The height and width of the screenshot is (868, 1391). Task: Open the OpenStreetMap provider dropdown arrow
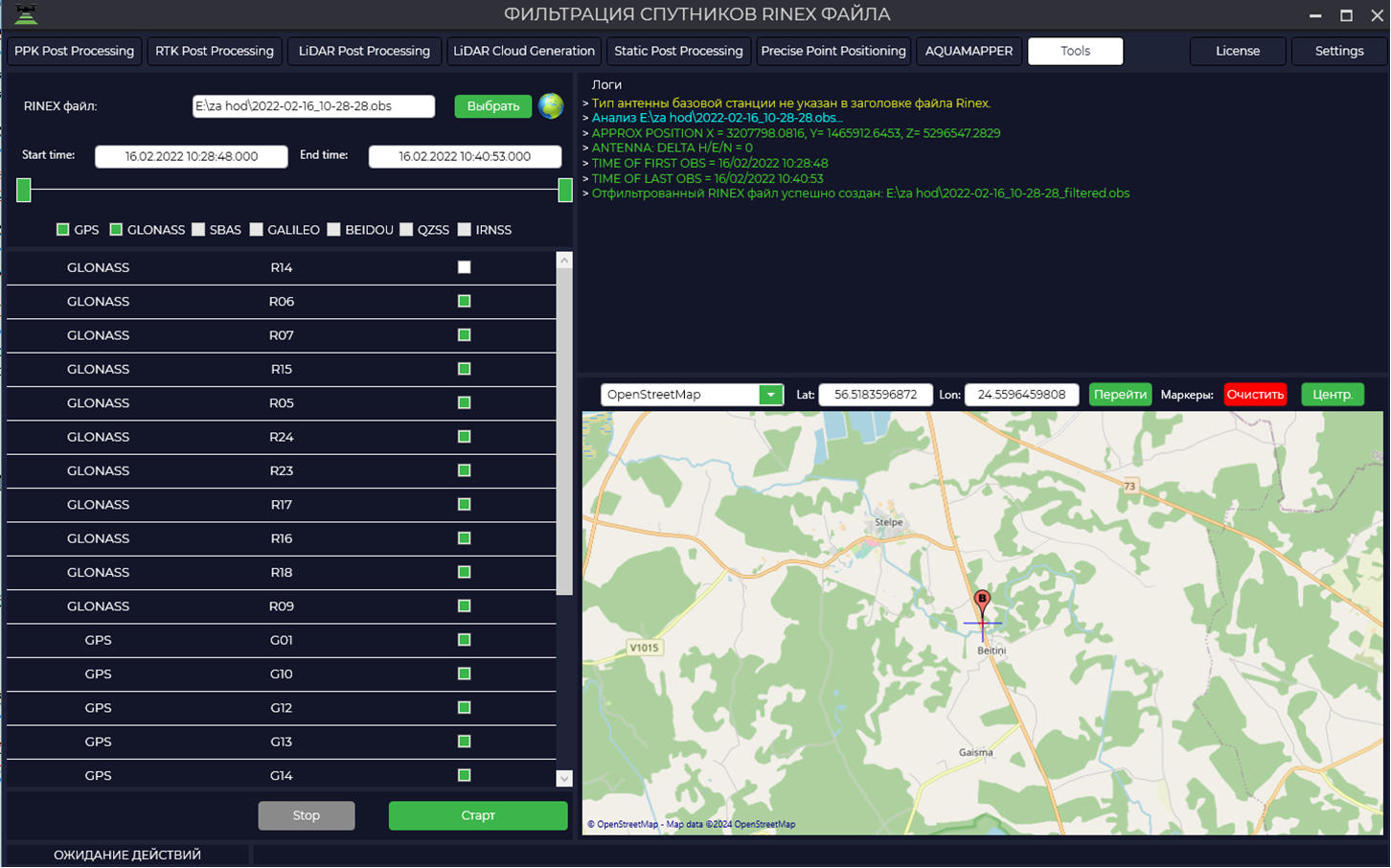pyautogui.click(x=770, y=395)
